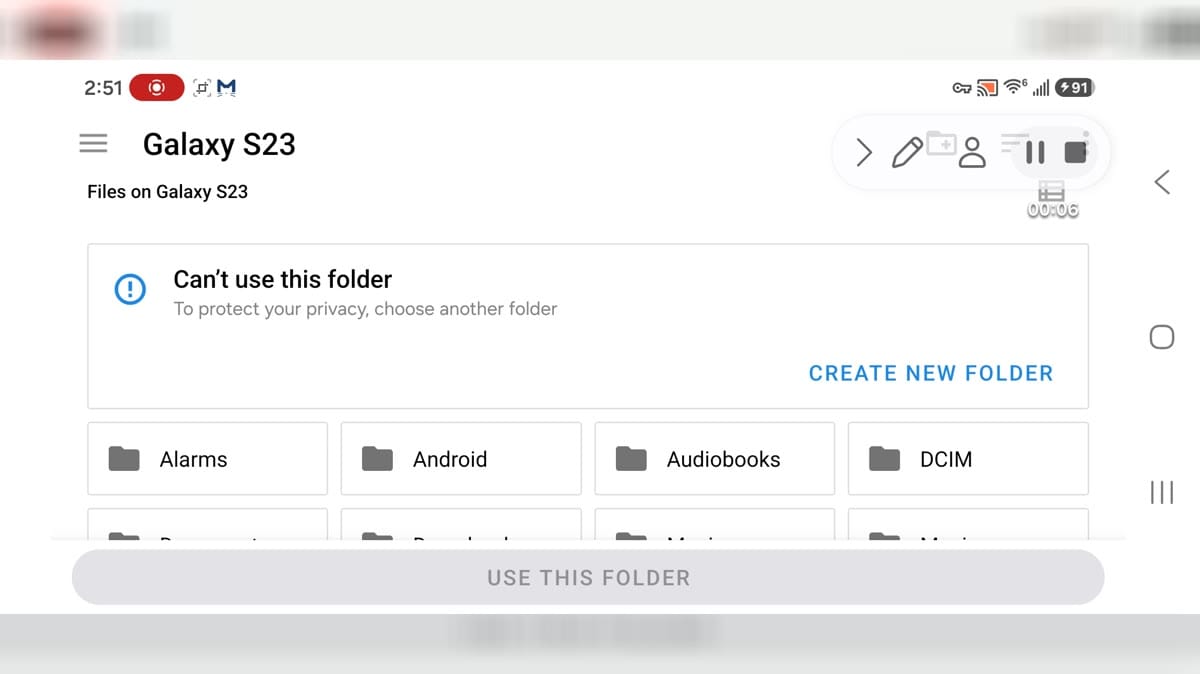This screenshot has width=1200, height=674.
Task: Select the pencil drawing tool
Action: [x=907, y=153]
